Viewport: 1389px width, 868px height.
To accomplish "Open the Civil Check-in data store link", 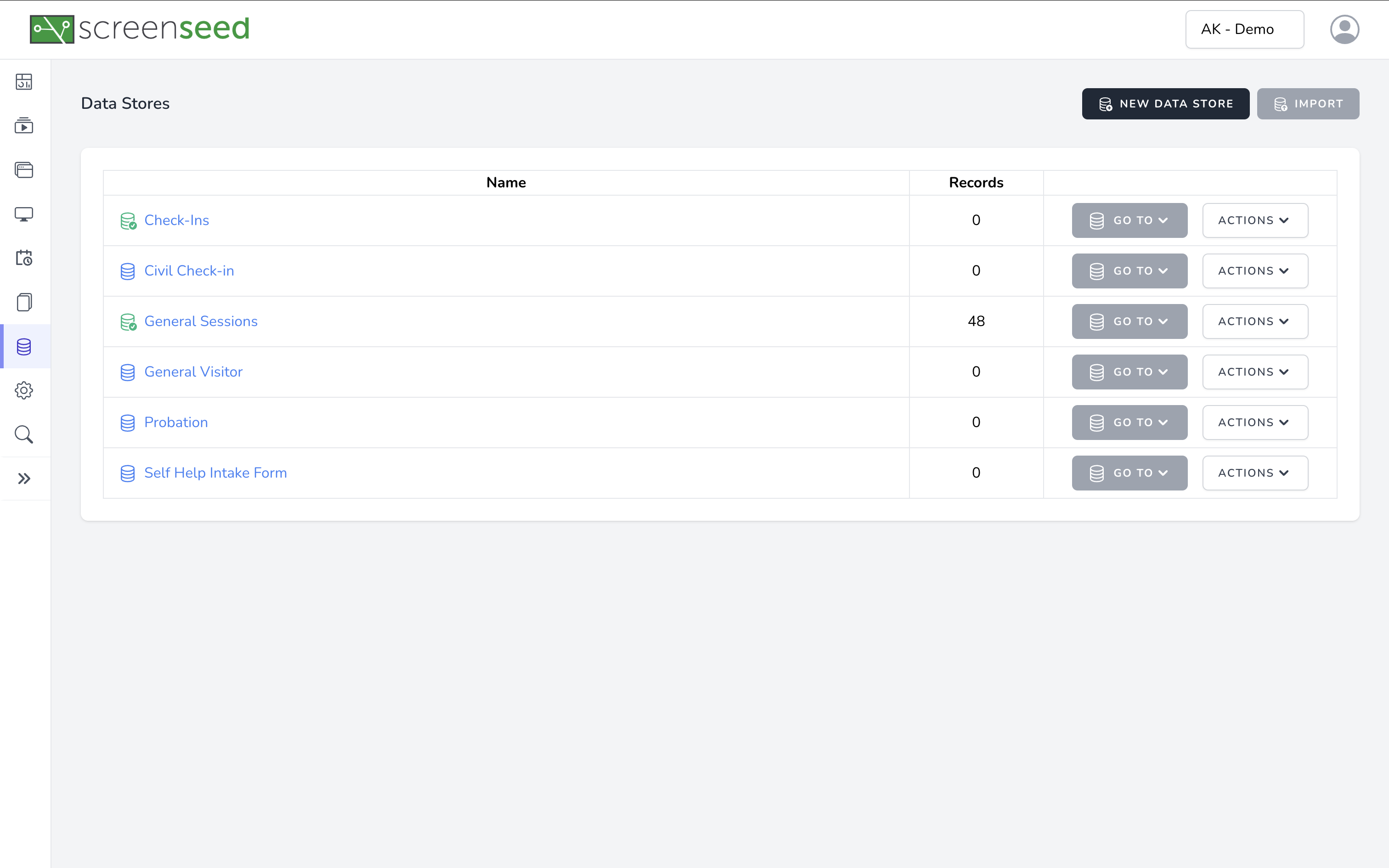I will [189, 271].
